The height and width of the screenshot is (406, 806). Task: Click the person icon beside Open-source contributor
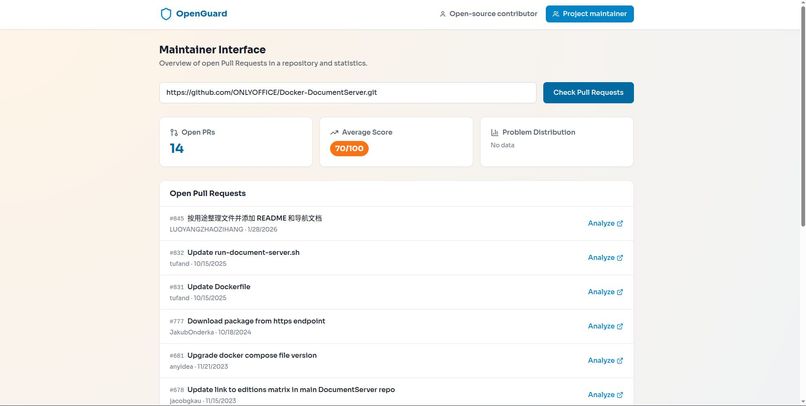tap(443, 14)
